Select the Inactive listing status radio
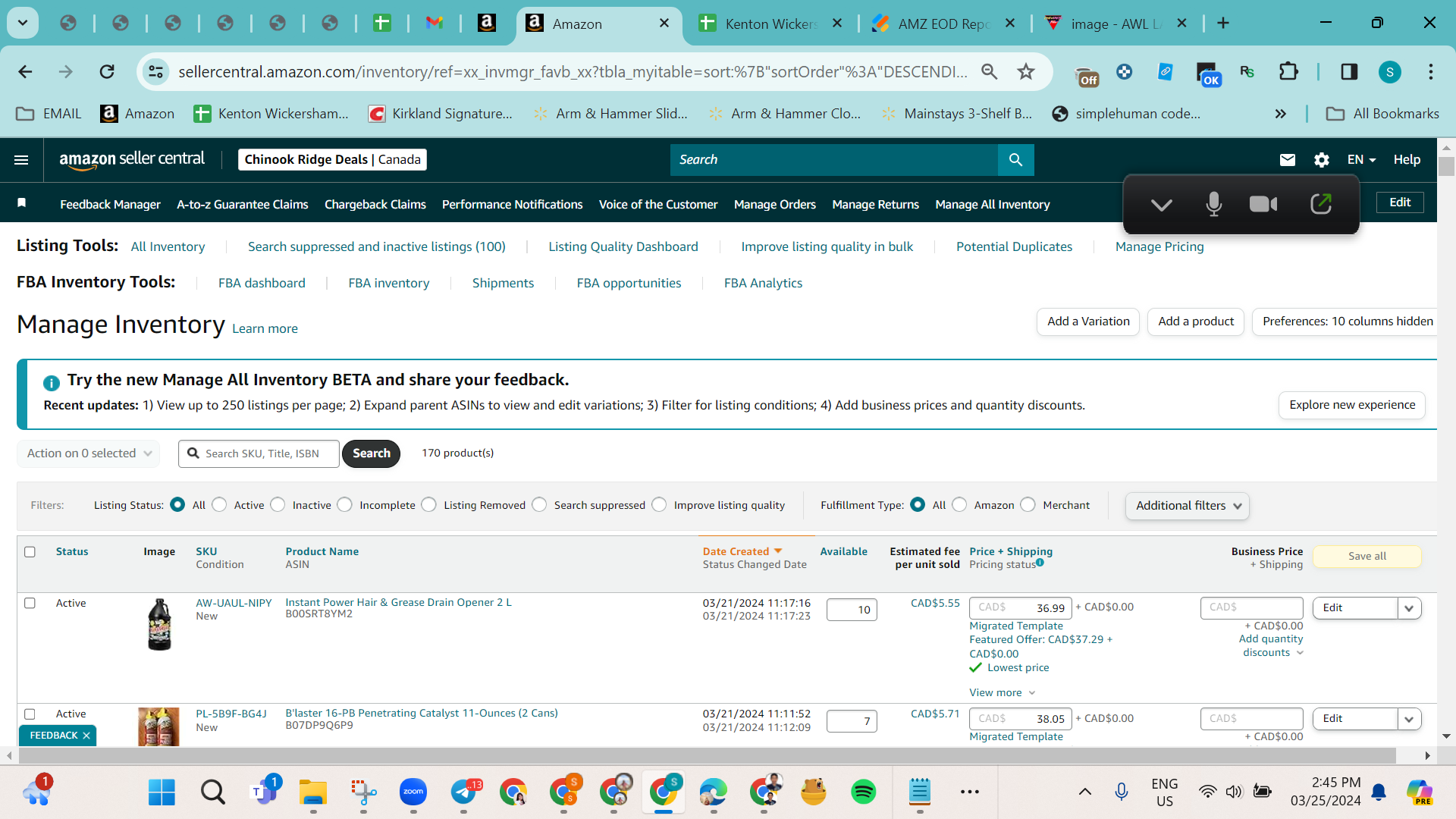The image size is (1456, 819). pyautogui.click(x=278, y=505)
